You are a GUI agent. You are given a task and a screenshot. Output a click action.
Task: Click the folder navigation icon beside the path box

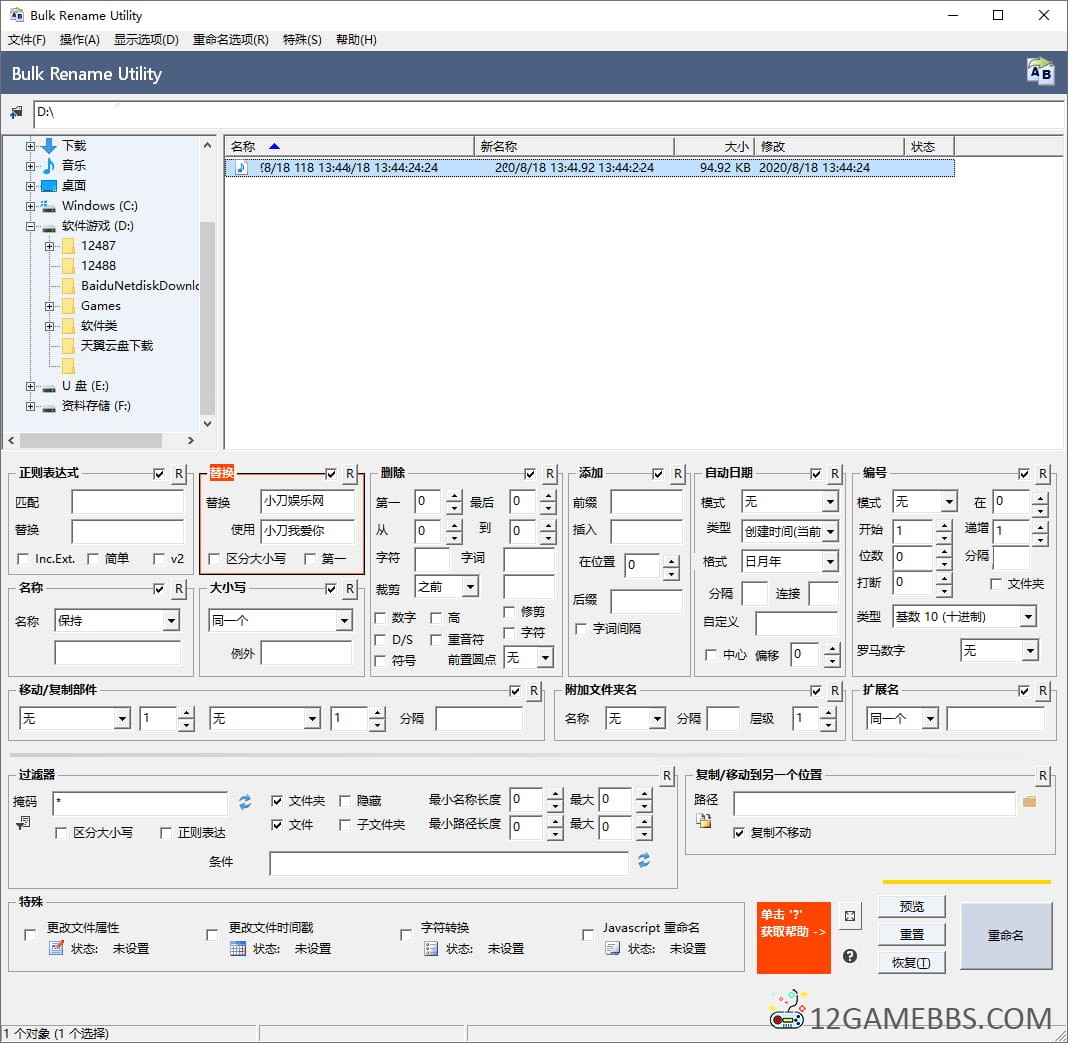tap(16, 112)
